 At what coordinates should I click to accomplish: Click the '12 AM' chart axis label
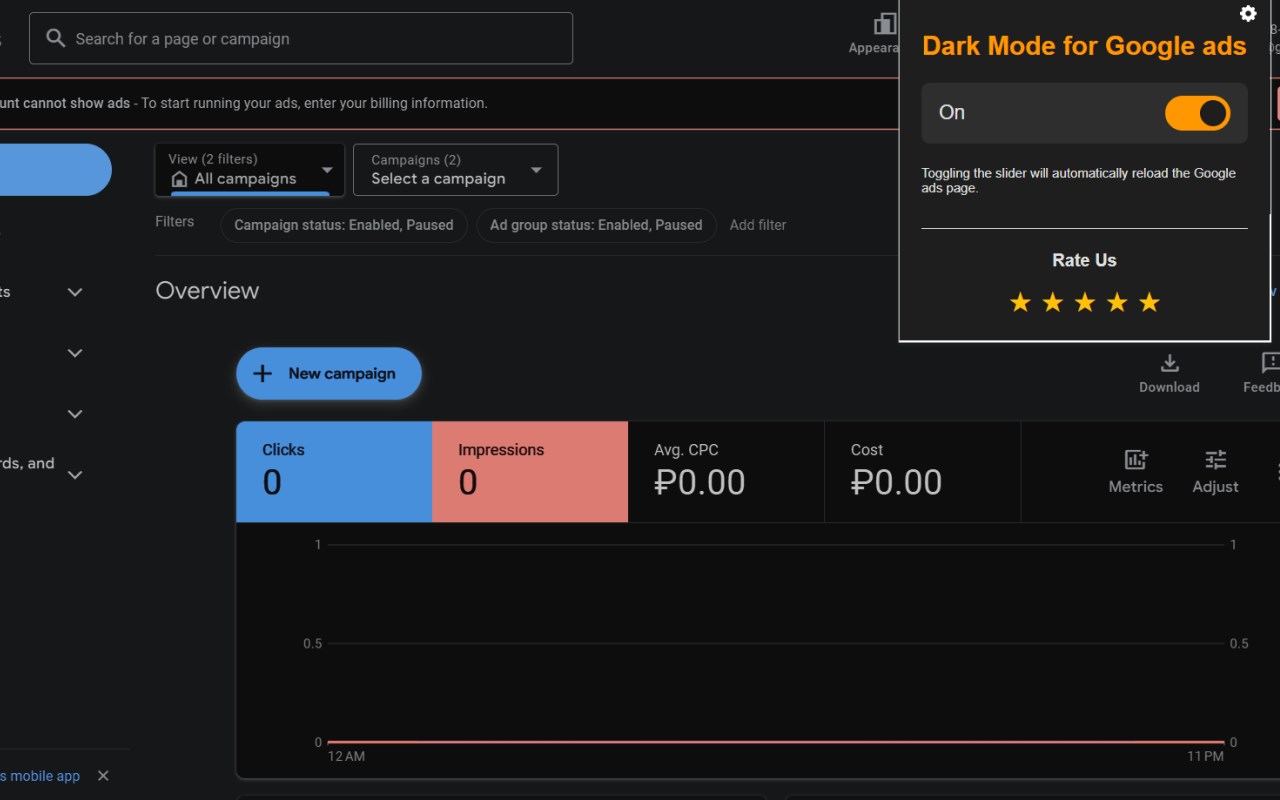coord(346,757)
